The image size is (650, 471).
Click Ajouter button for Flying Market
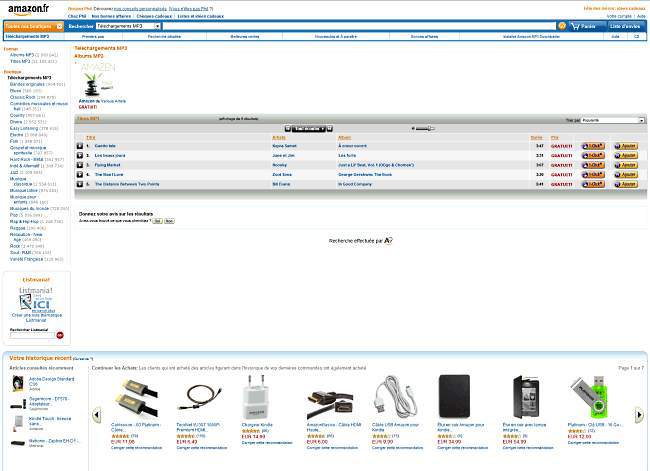point(626,165)
